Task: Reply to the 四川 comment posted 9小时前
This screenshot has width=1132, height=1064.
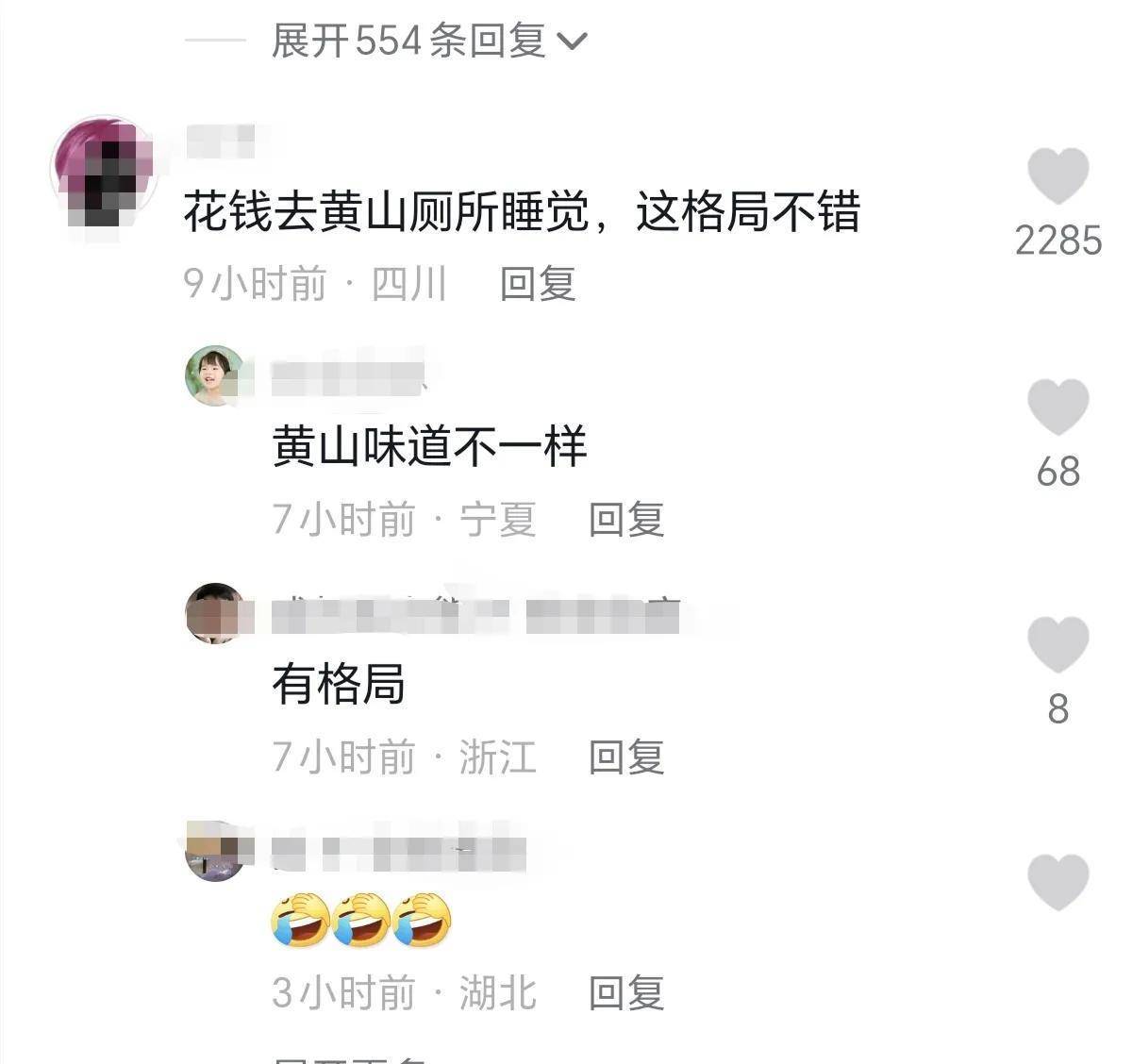Action: click(x=538, y=283)
